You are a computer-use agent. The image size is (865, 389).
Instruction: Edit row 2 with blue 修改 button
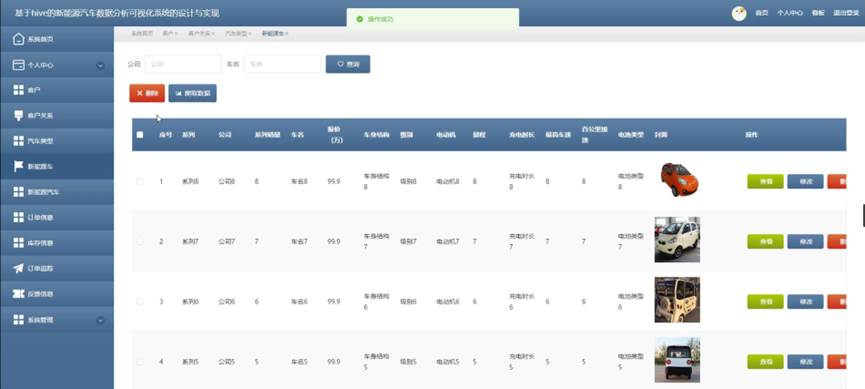[805, 241]
